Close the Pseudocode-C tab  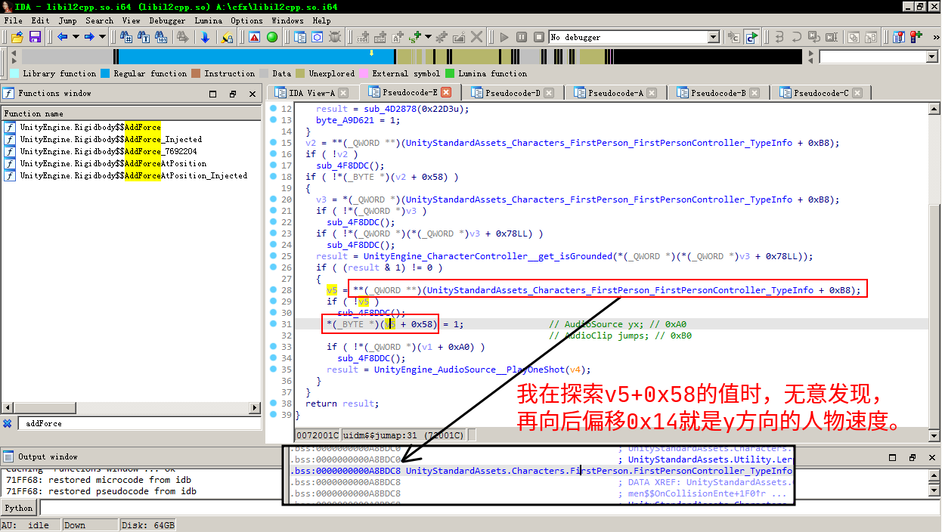(x=857, y=93)
